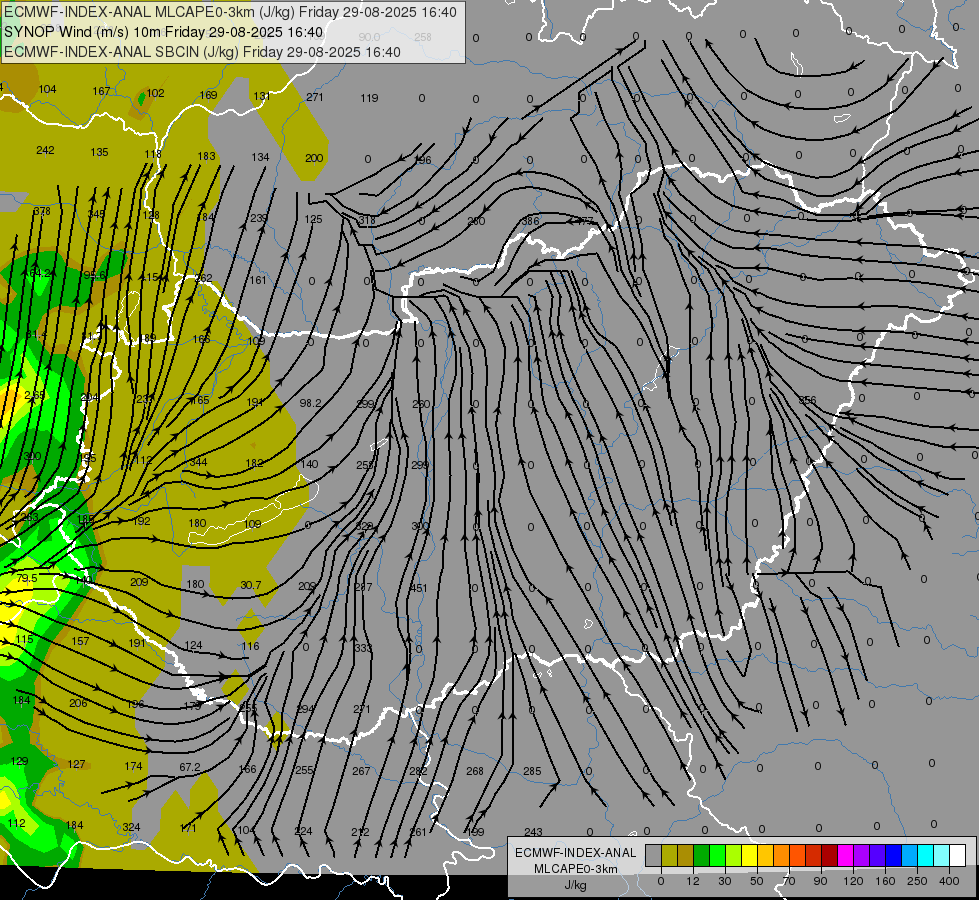Click the map value 183
The width and height of the screenshot is (979, 900).
tap(207, 156)
